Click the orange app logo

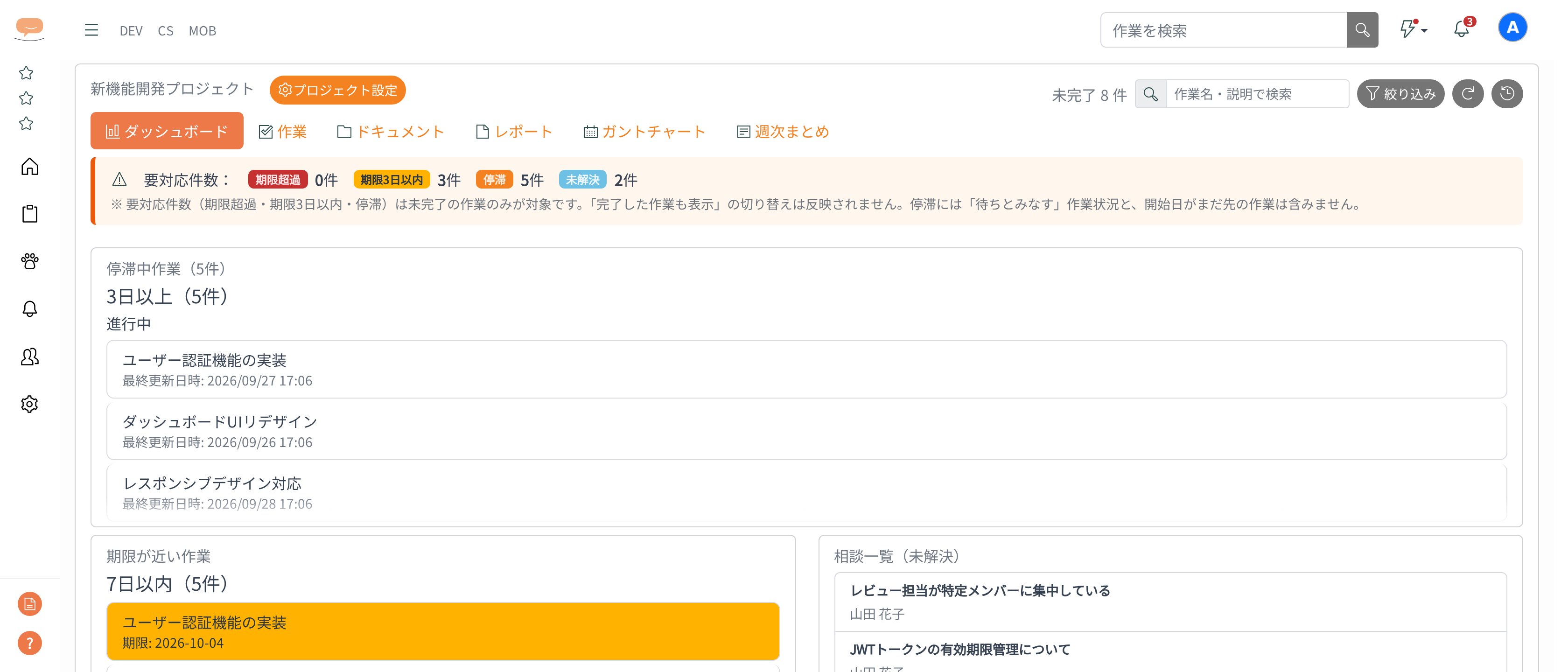click(30, 28)
